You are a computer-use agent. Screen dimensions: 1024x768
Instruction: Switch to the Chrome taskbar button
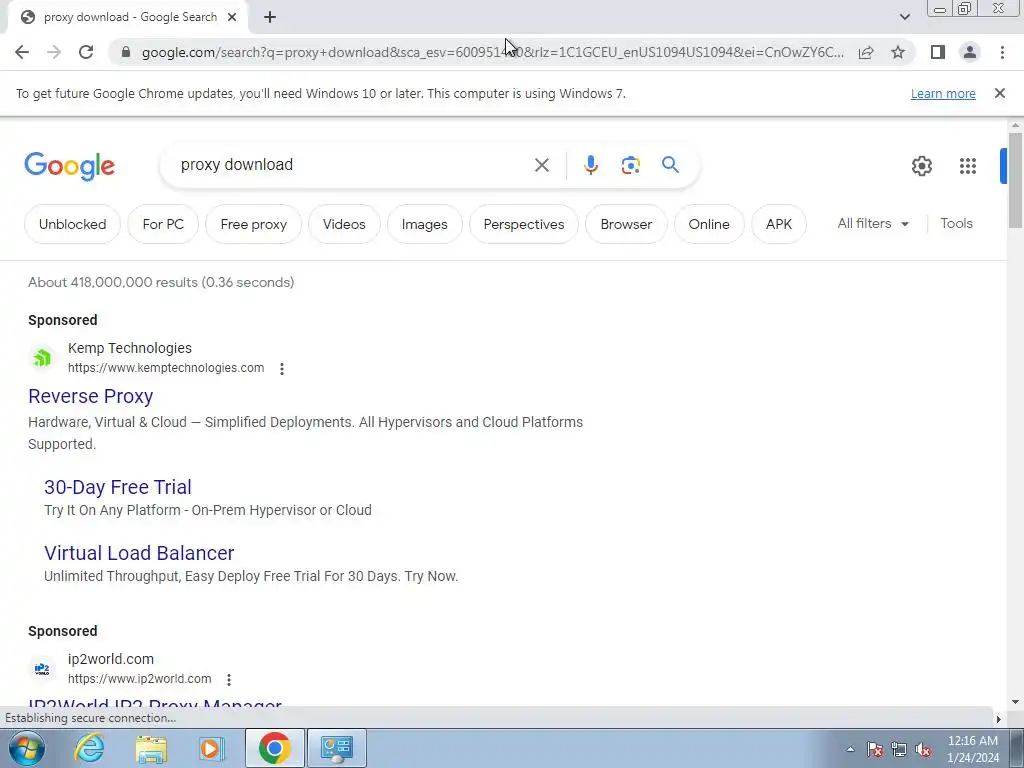coord(274,748)
